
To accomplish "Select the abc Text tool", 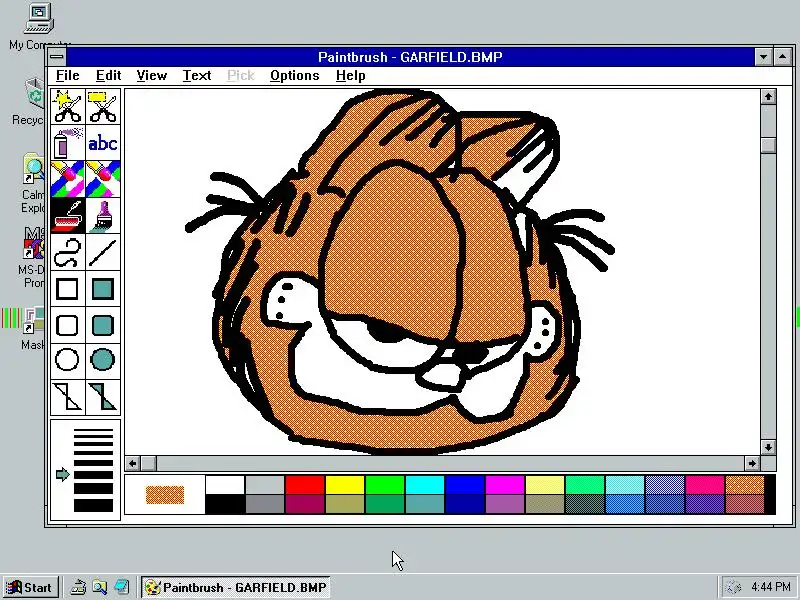I will [x=103, y=143].
